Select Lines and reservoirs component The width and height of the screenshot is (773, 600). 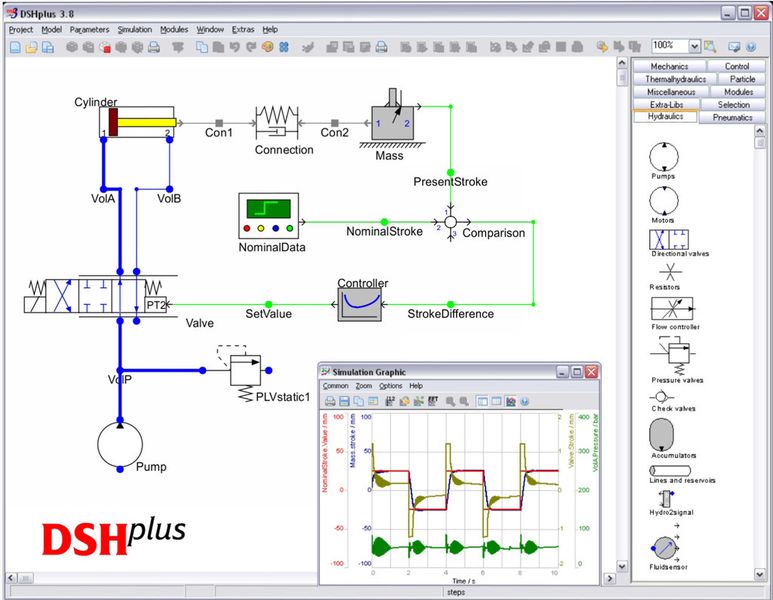coord(670,470)
